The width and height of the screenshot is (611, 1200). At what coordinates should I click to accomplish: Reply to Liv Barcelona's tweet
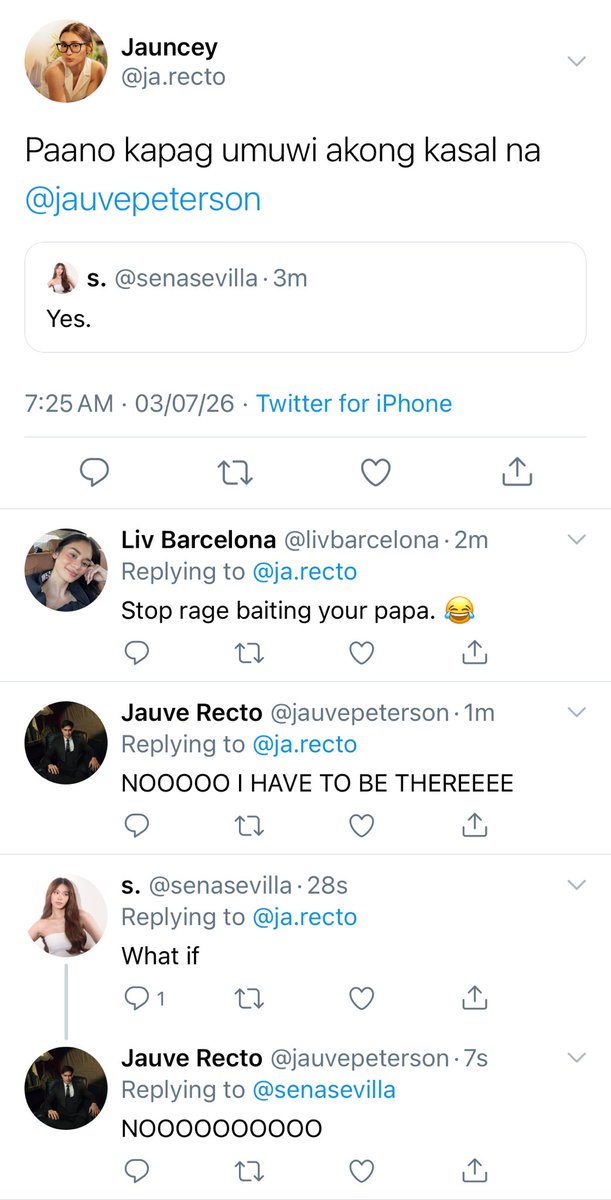[x=136, y=653]
